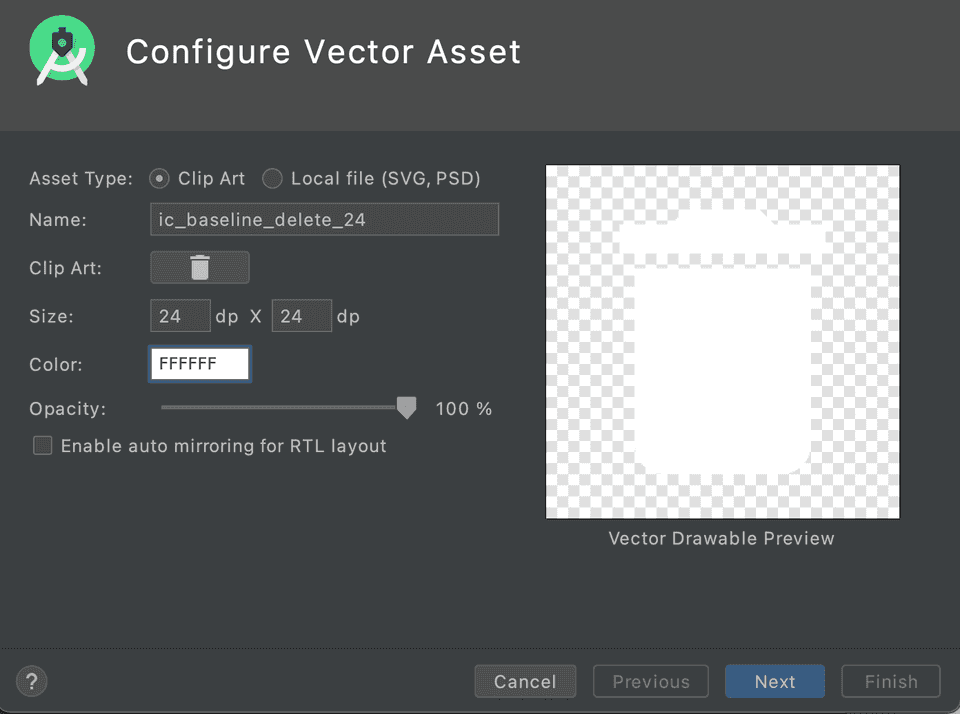The image size is (960, 714).
Task: Click the disabled Finish button
Action: tap(890, 681)
